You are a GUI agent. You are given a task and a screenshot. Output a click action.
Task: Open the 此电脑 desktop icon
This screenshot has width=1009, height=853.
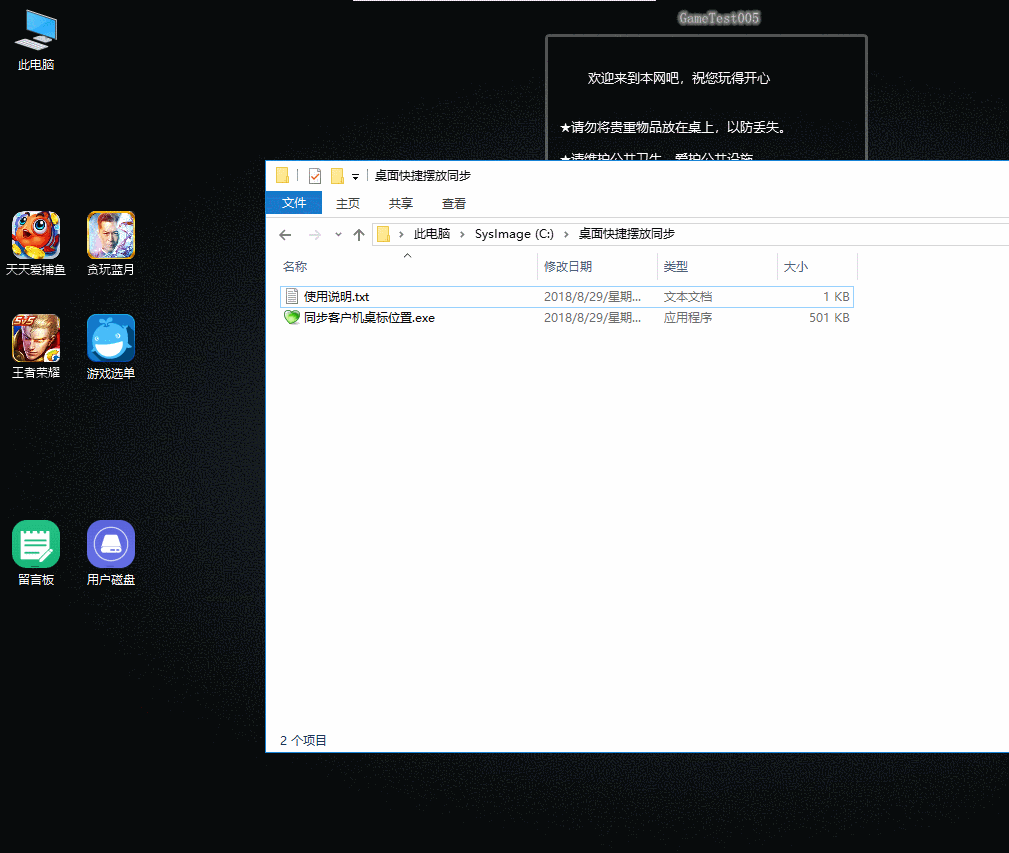(36, 40)
